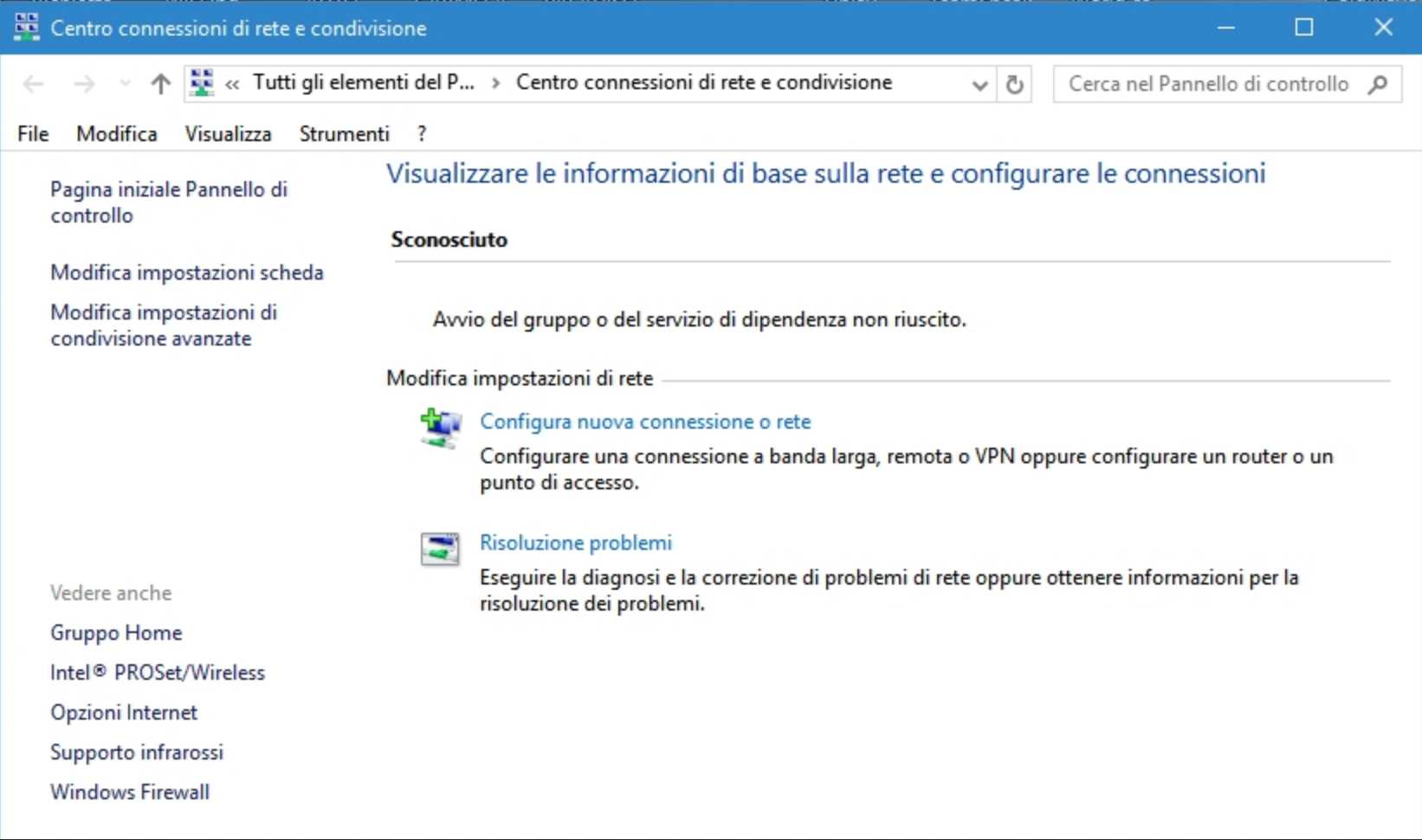Click the troubleshooting icon

(440, 548)
